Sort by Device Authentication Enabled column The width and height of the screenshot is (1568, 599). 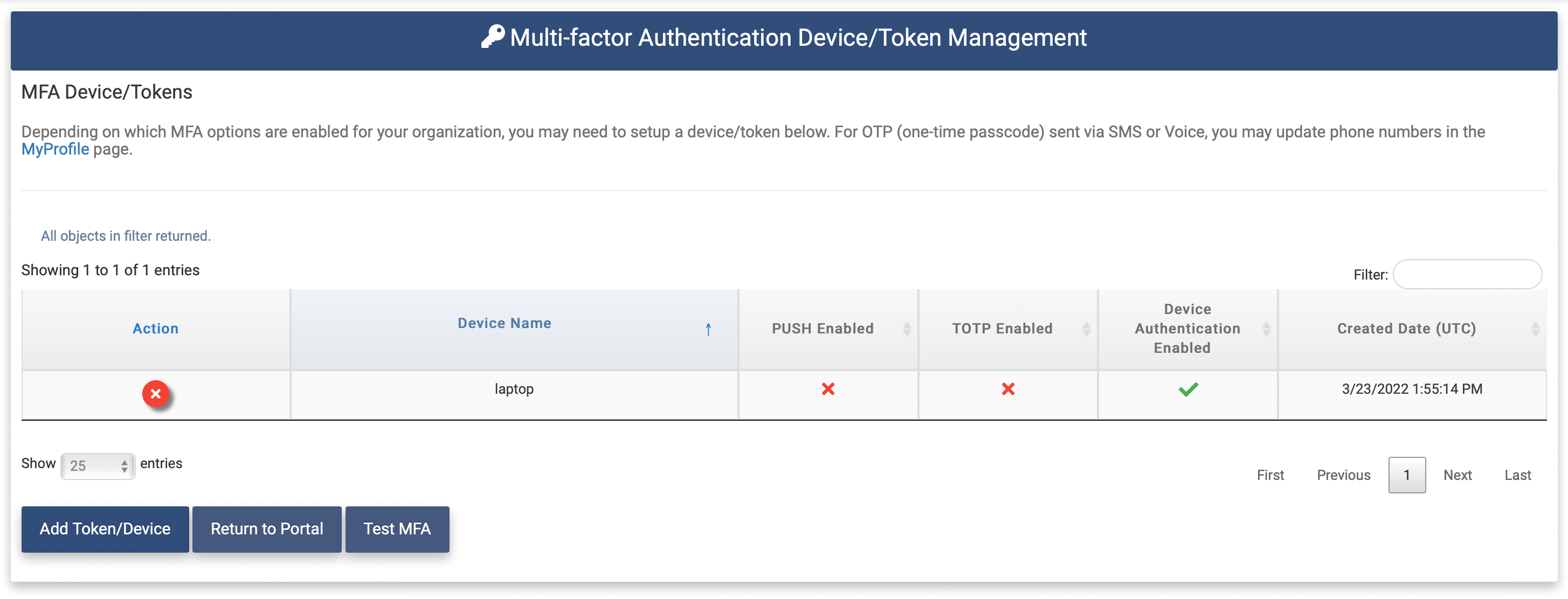point(1266,329)
